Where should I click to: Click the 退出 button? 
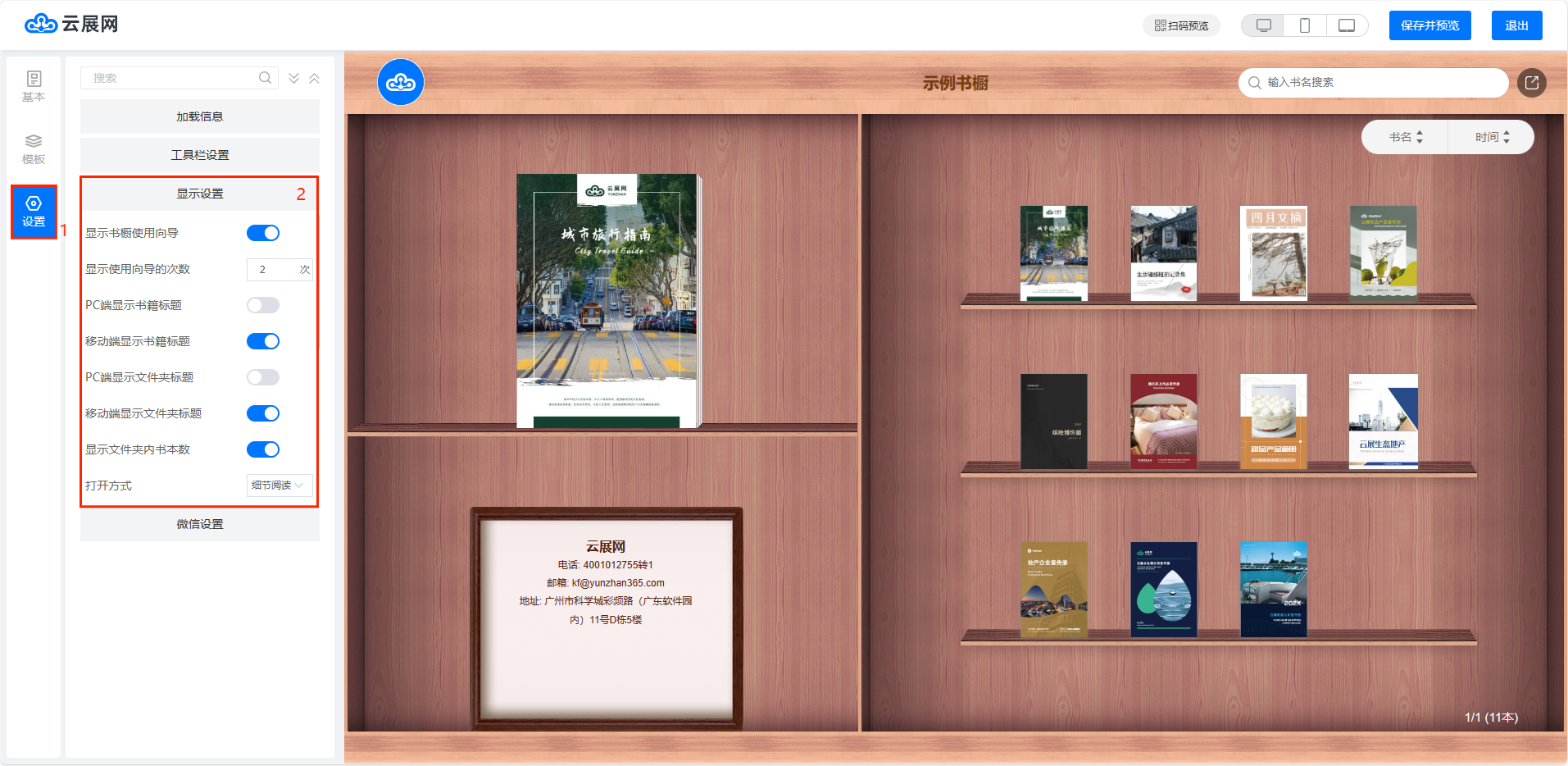tap(1516, 25)
